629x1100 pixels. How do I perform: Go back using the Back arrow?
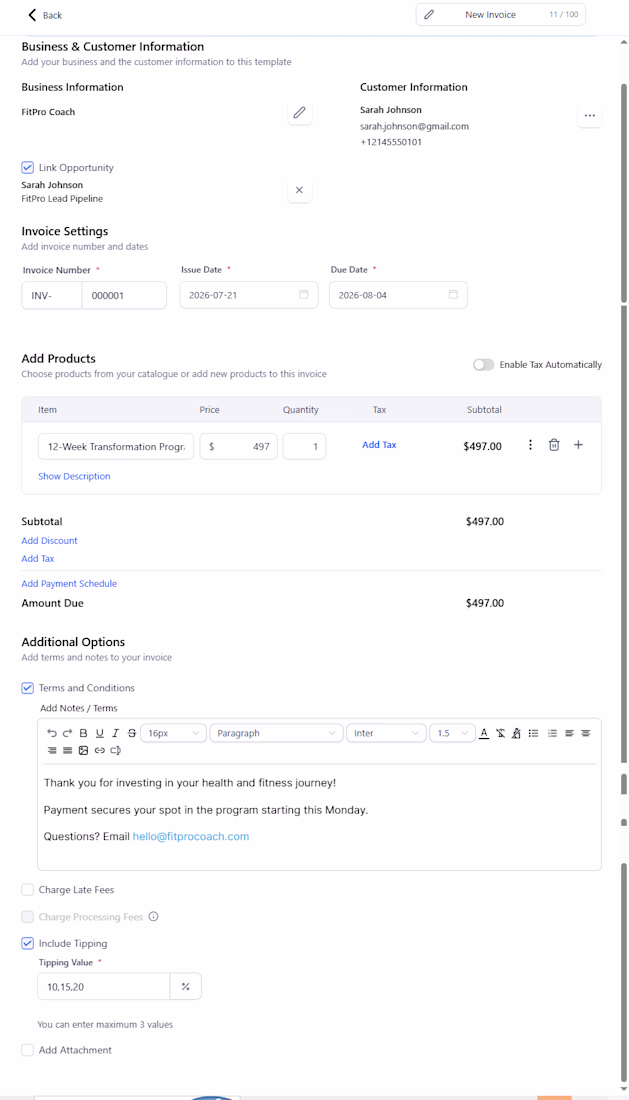(32, 15)
